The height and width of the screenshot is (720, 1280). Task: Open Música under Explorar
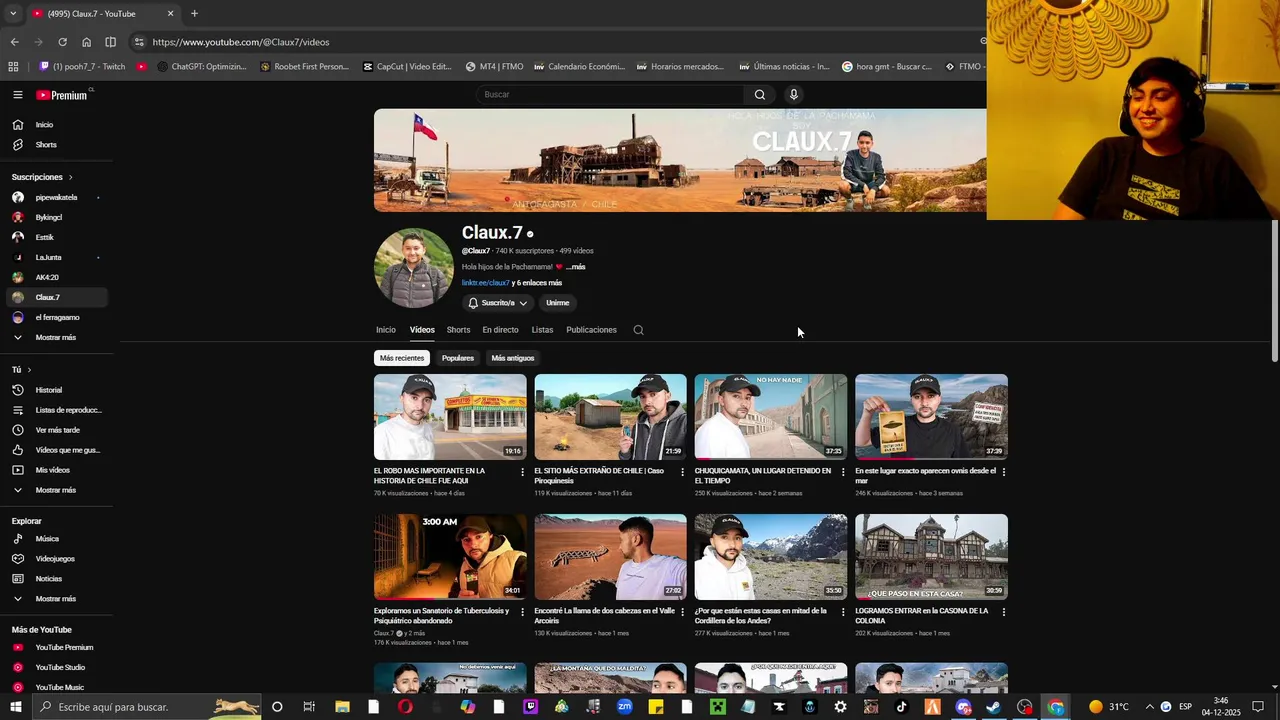[56, 539]
